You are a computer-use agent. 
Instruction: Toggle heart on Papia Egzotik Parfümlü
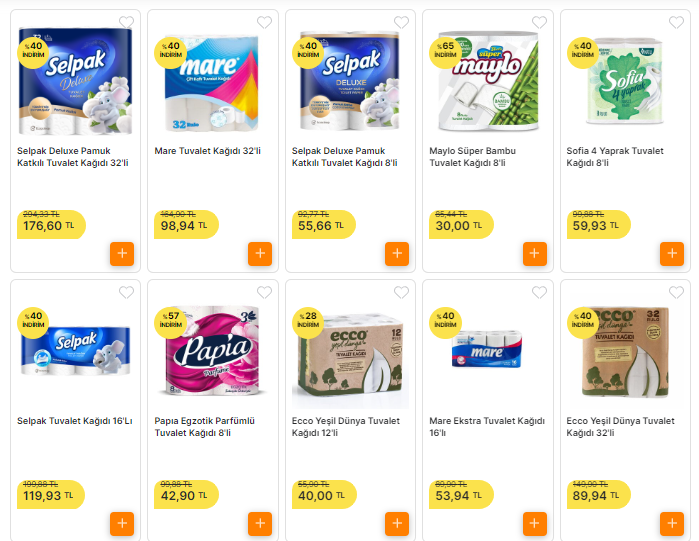pyautogui.click(x=264, y=293)
